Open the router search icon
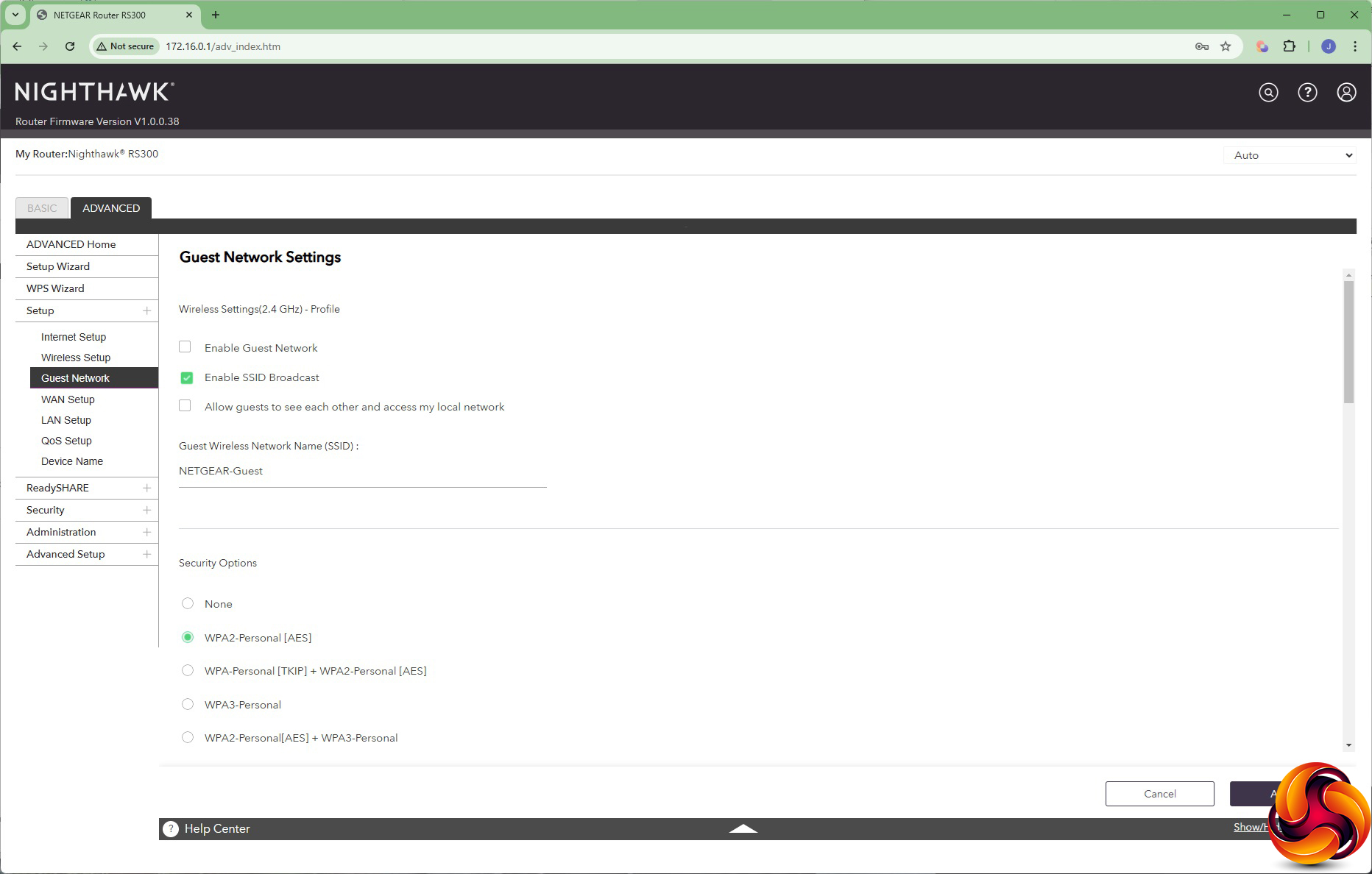The width and height of the screenshot is (1372, 874). pyautogui.click(x=1268, y=92)
